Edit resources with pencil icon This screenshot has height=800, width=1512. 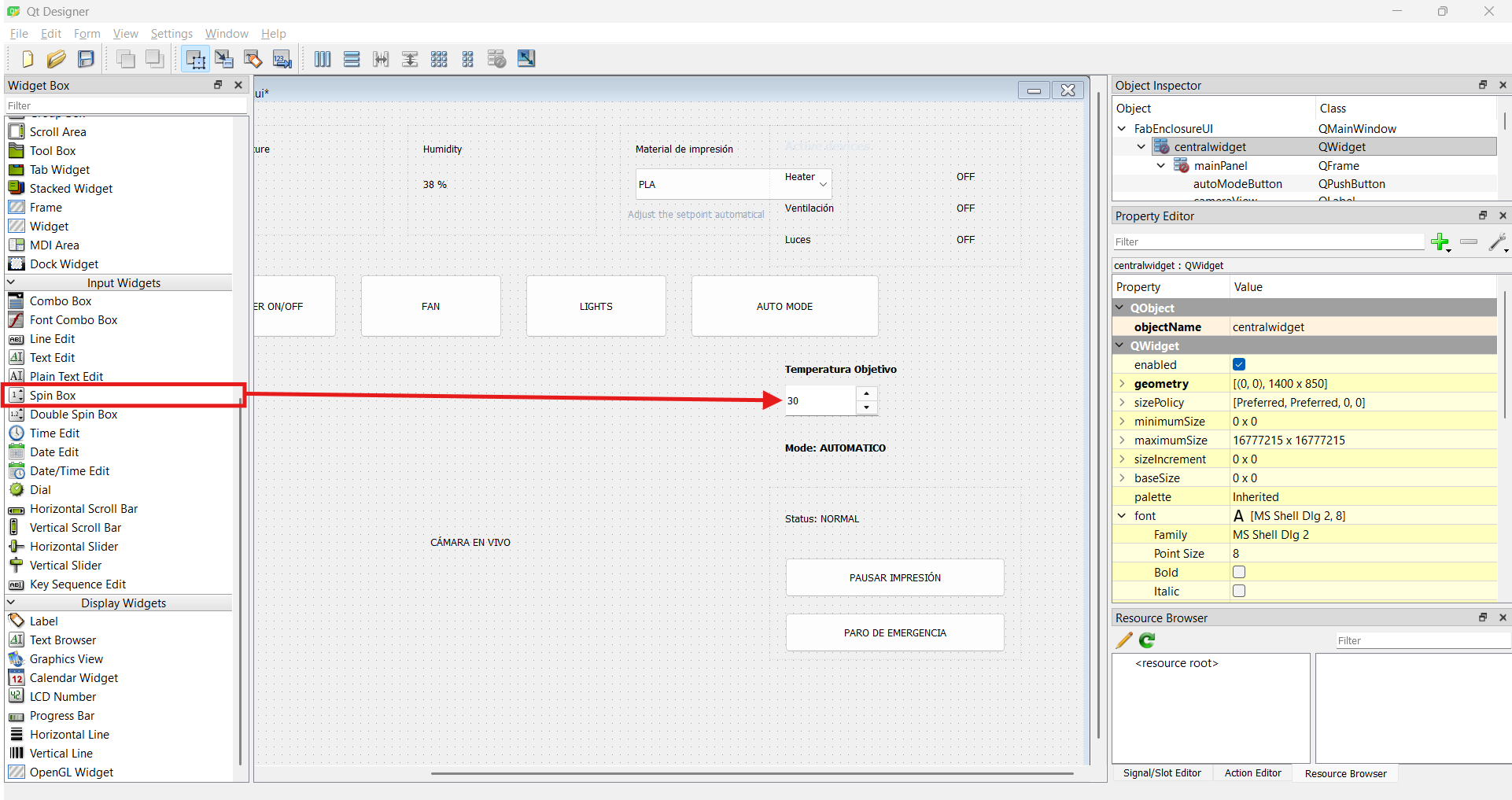(x=1124, y=640)
